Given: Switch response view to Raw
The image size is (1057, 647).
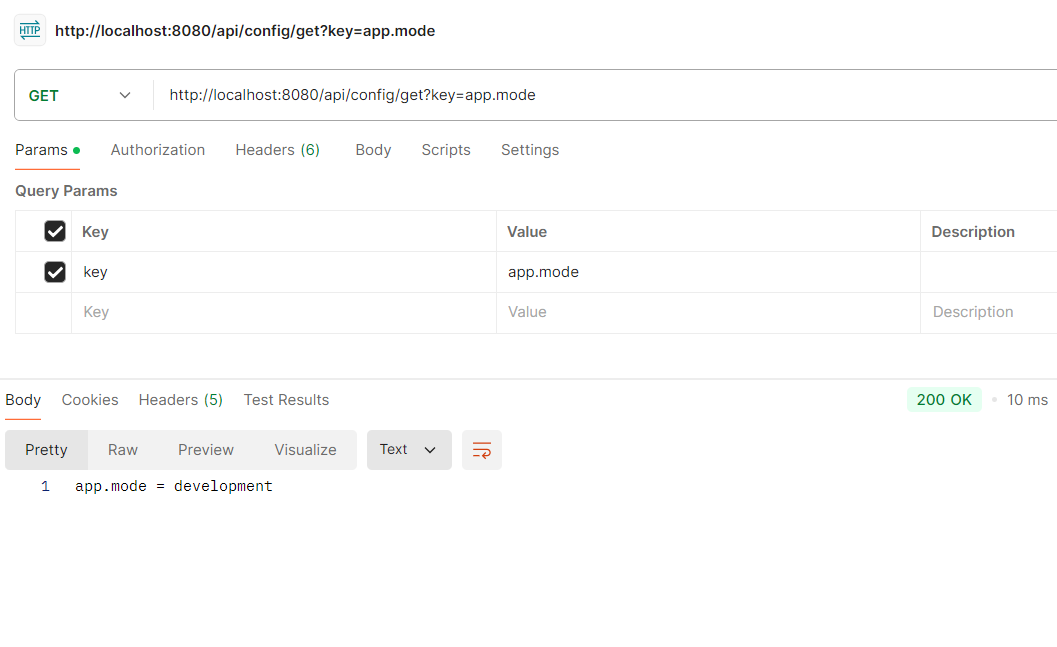Looking at the screenshot, I should click(x=123, y=450).
